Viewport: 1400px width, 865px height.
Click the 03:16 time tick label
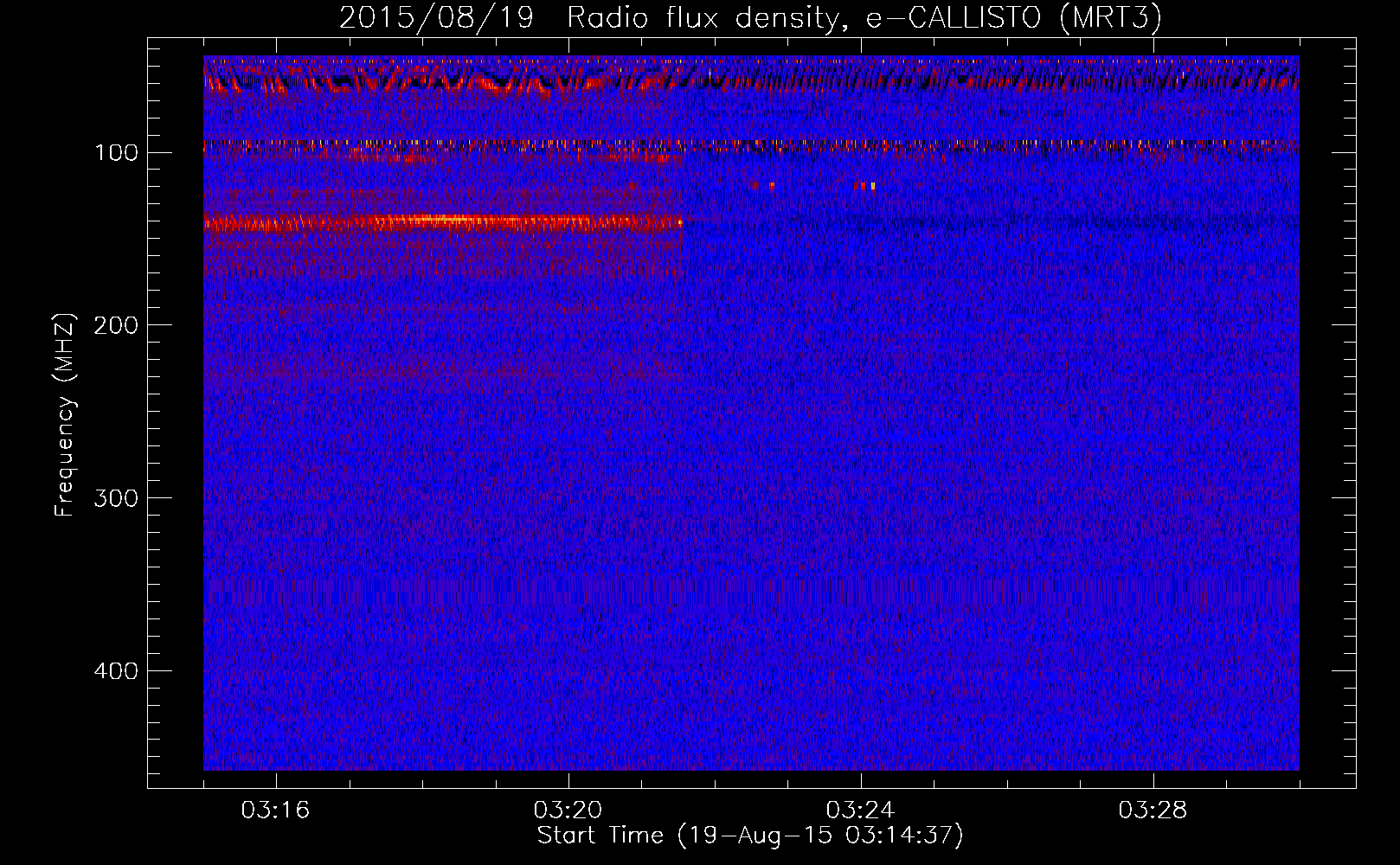(x=275, y=811)
